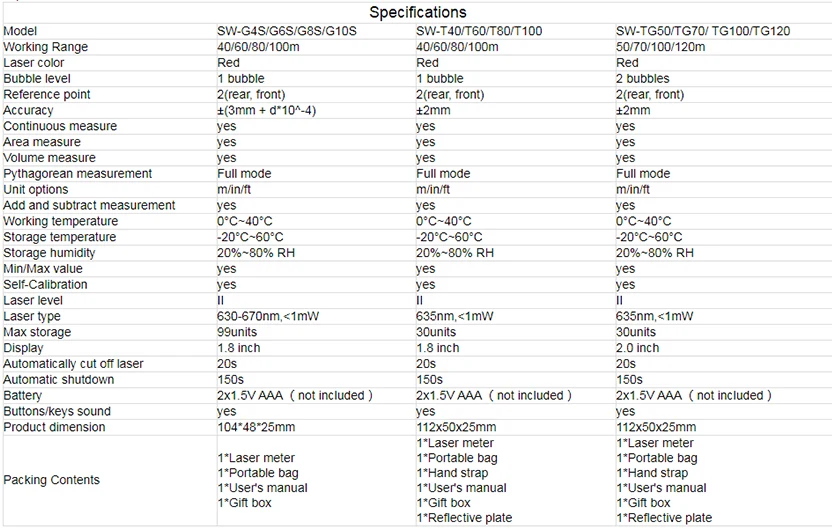This screenshot has width=832, height=529.
Task: Click the 99units max storage value
Action: (x=237, y=332)
